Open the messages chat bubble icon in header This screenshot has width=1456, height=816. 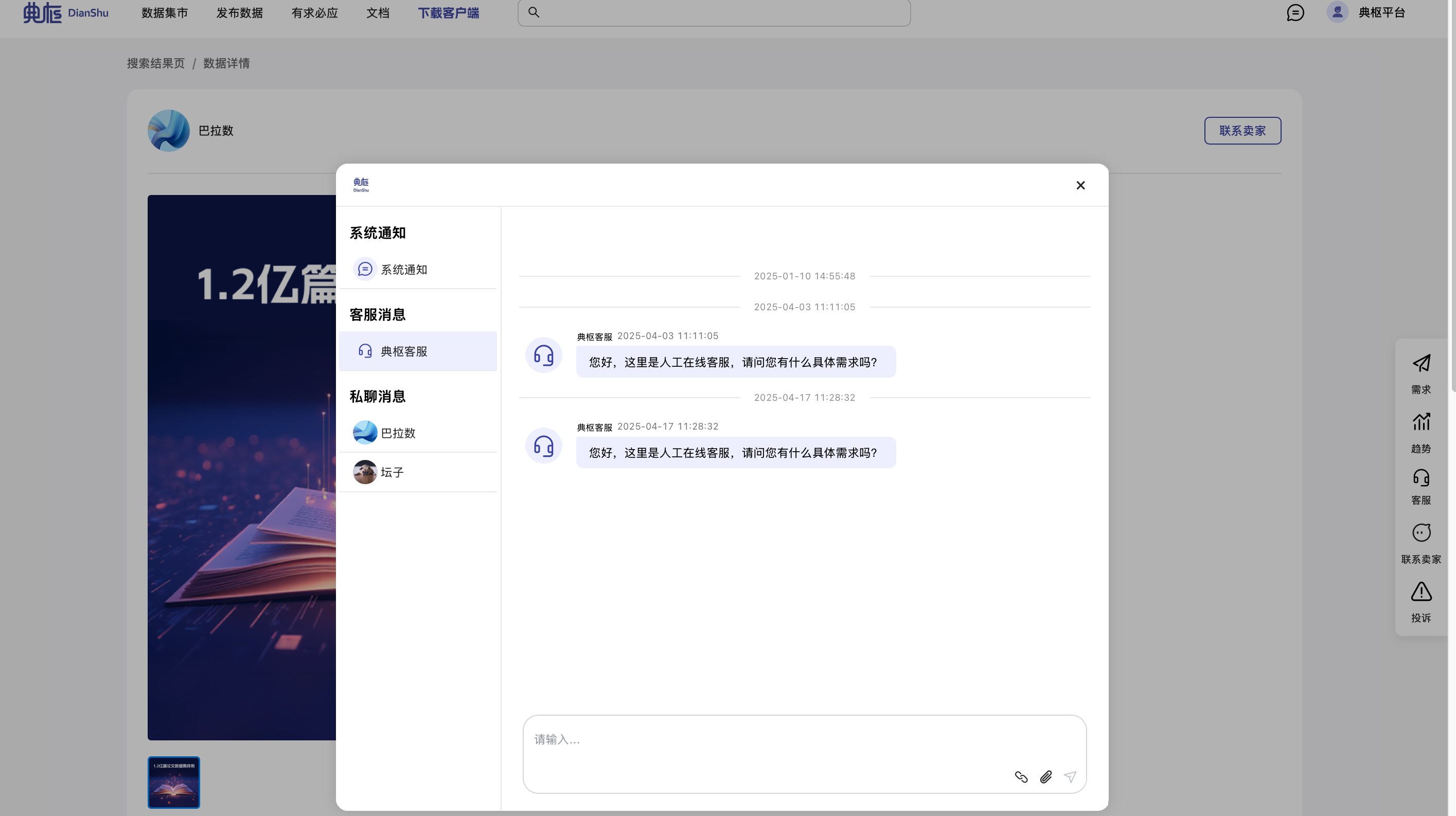[x=1295, y=12]
